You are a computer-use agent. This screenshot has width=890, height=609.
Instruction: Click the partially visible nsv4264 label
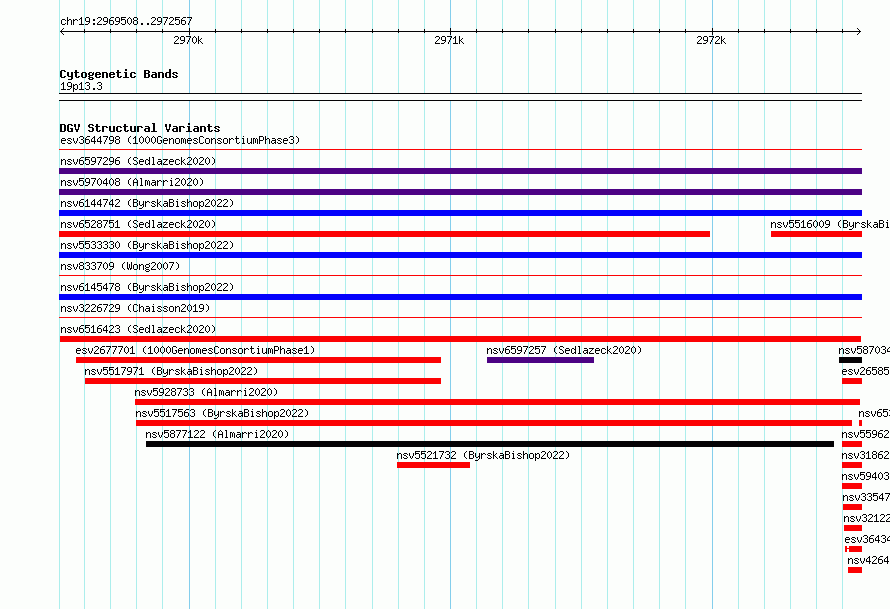point(868,560)
